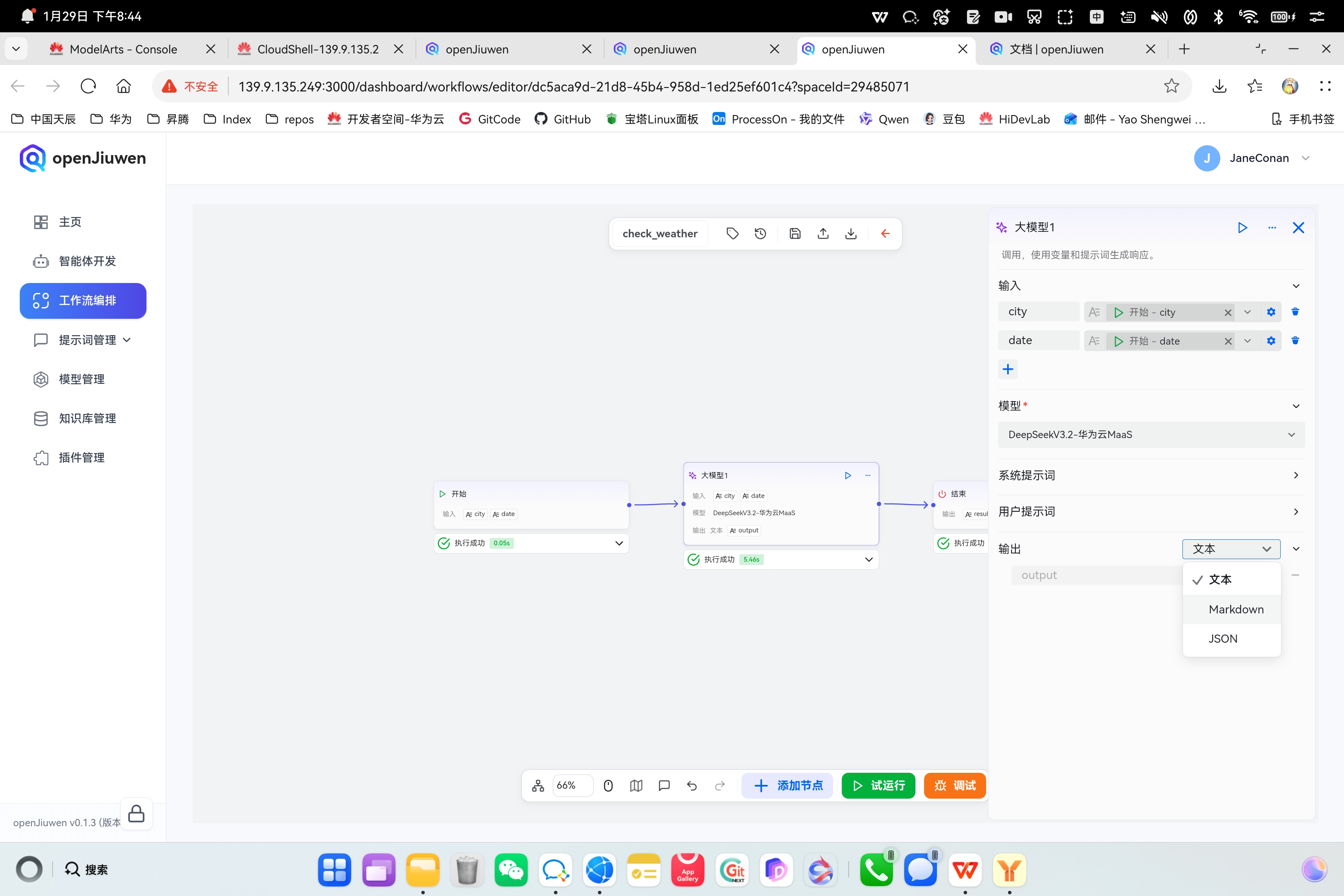Click the tag icon in workflow toolbar
Viewport: 1344px width, 896px height.
732,233
